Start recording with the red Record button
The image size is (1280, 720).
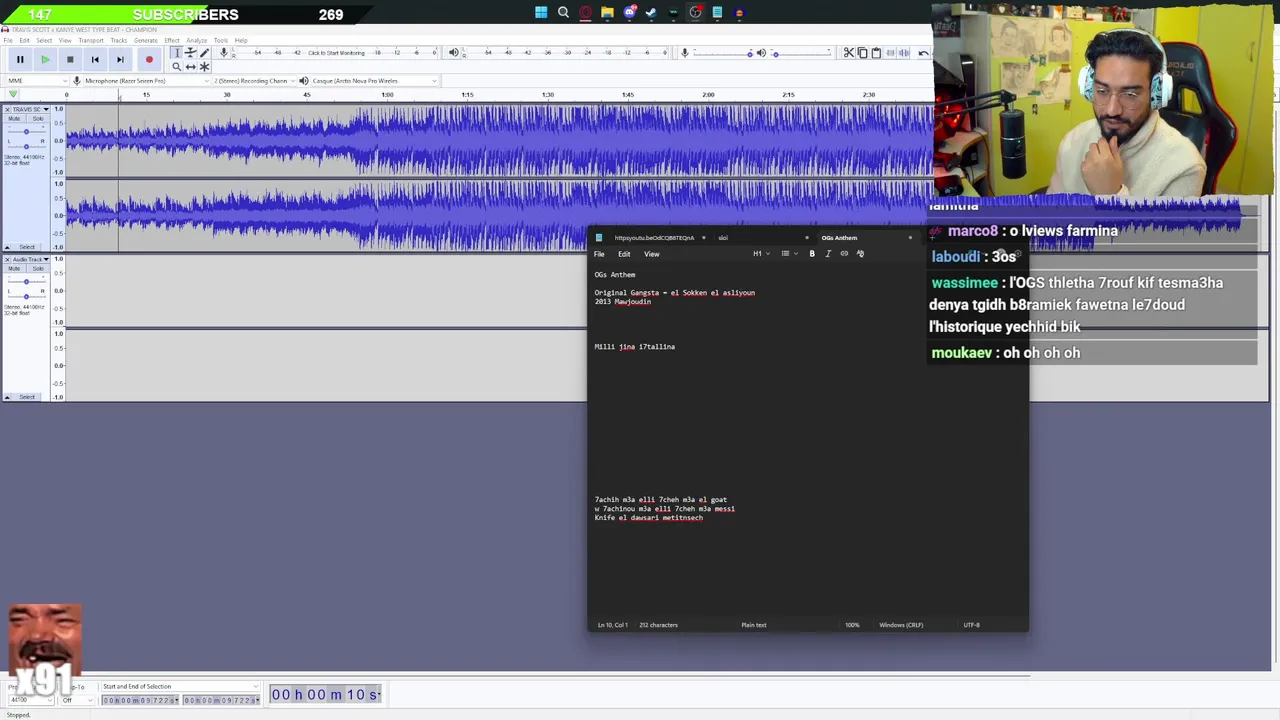149,60
